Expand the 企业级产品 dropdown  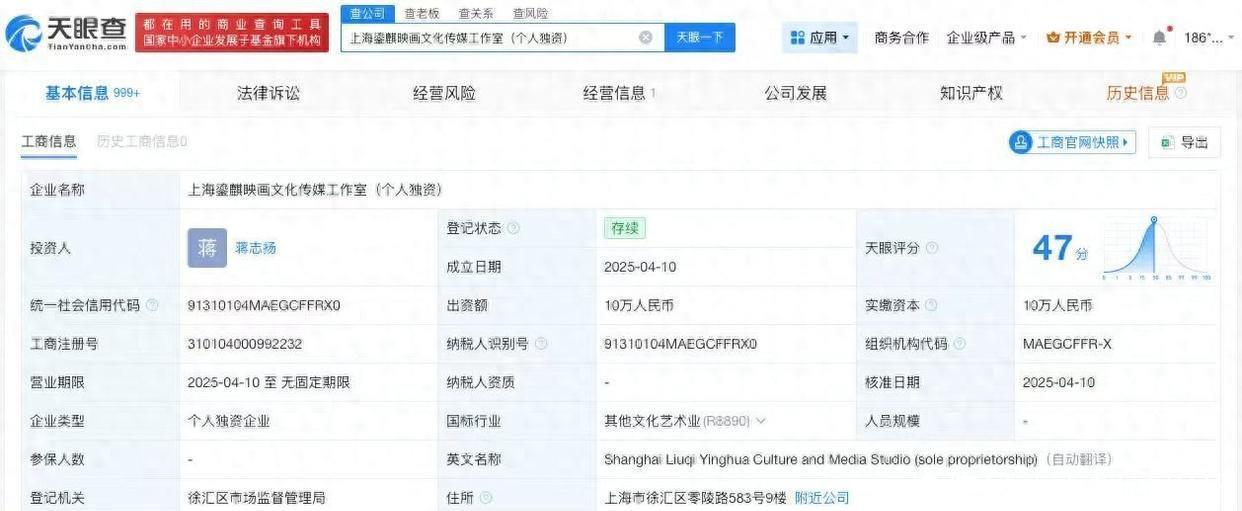(x=987, y=38)
